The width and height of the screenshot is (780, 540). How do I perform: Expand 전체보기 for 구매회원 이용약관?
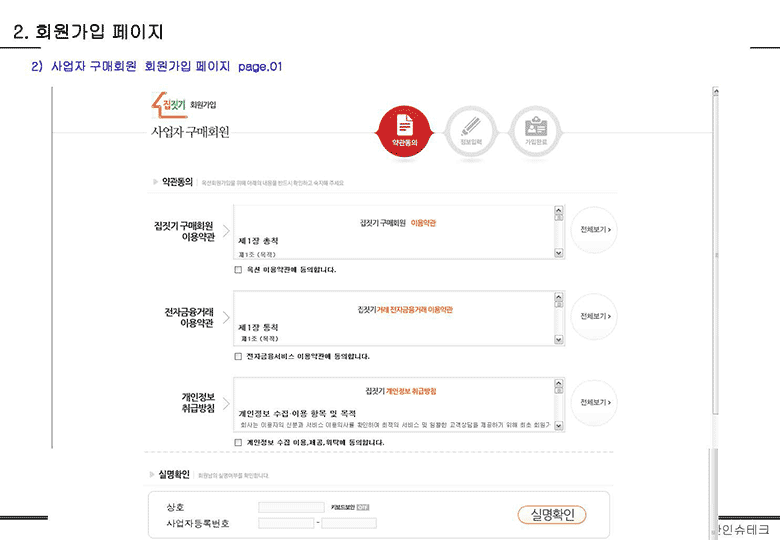[595, 230]
